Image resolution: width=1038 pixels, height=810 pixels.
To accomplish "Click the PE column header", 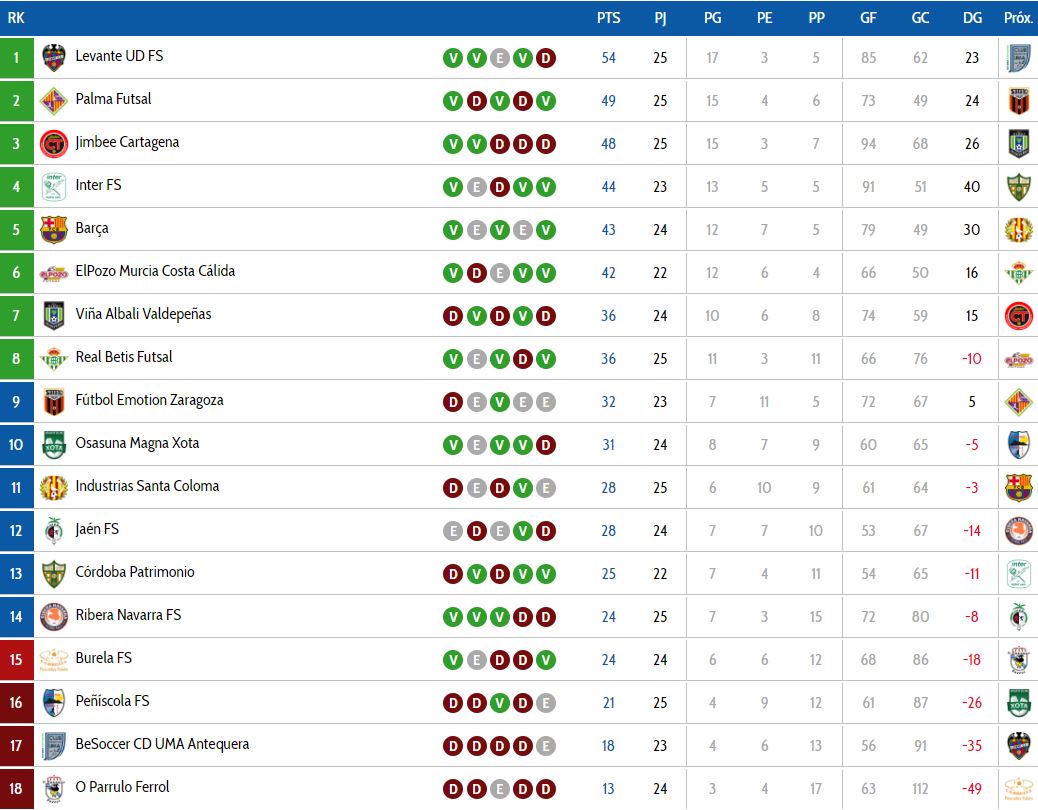I will click(764, 18).
